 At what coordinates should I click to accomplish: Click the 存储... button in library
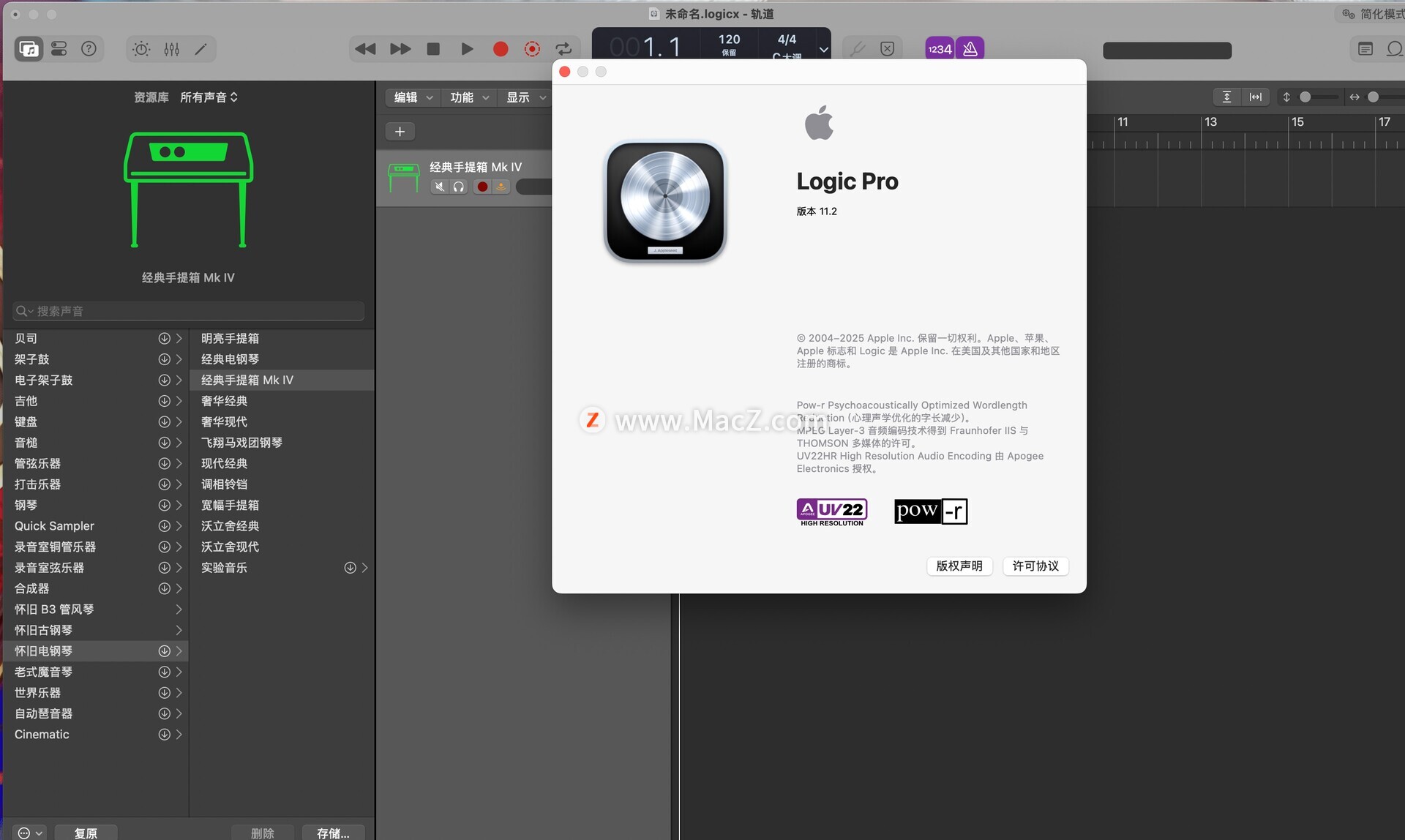coord(333,833)
